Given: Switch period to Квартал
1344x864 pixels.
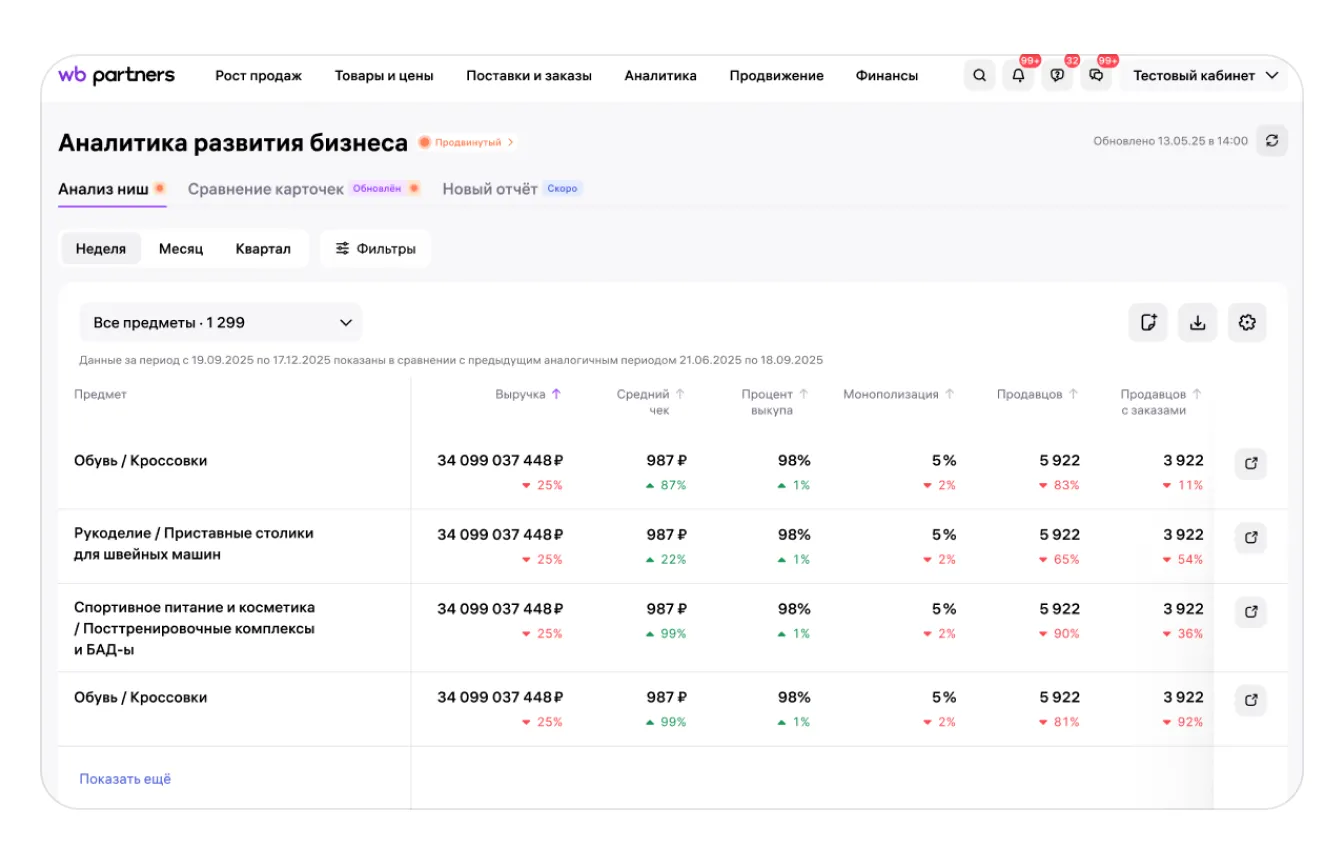Looking at the screenshot, I should click(x=263, y=249).
